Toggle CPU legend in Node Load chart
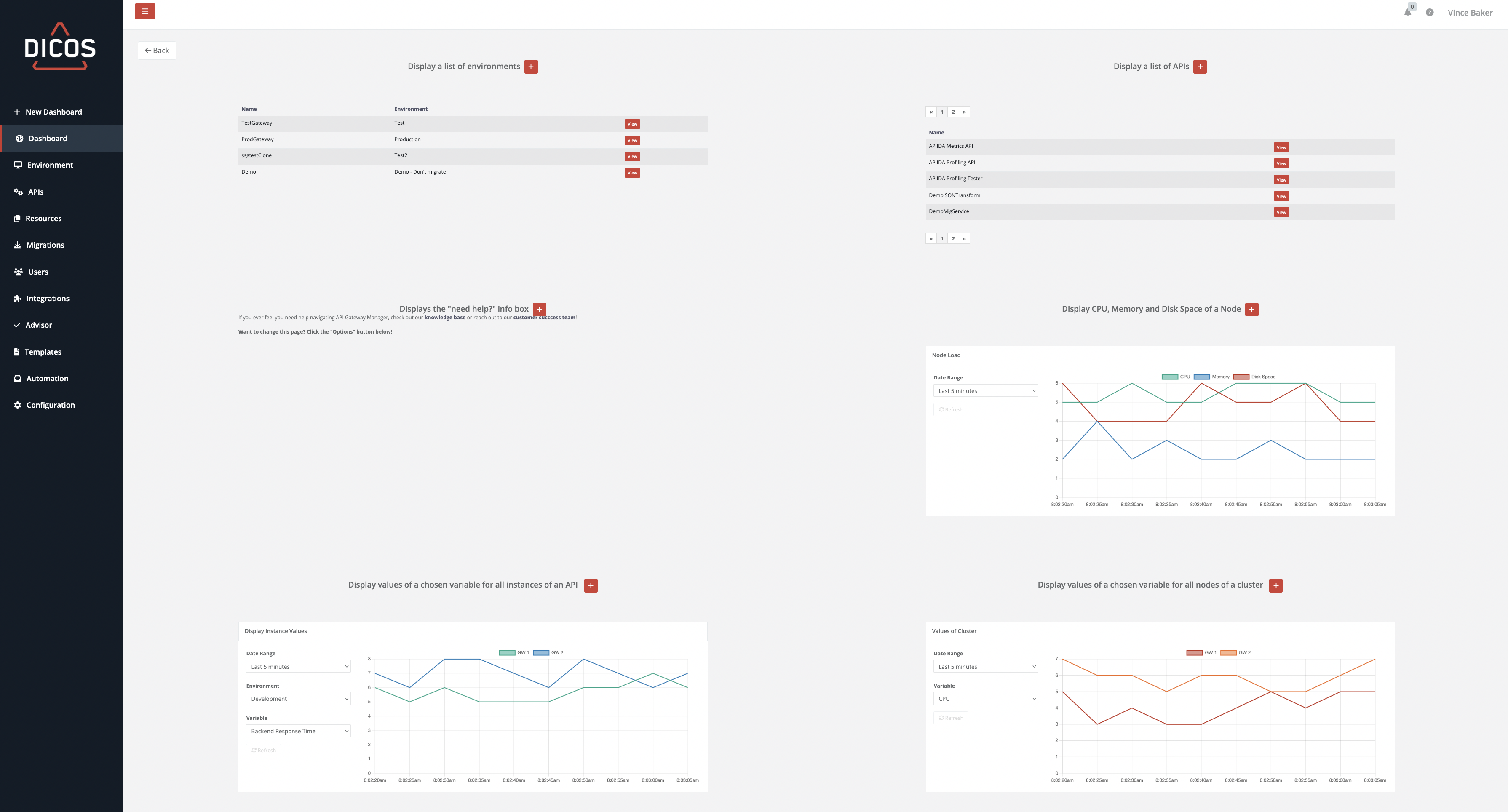Viewport: 1508px width, 812px height. [1176, 377]
